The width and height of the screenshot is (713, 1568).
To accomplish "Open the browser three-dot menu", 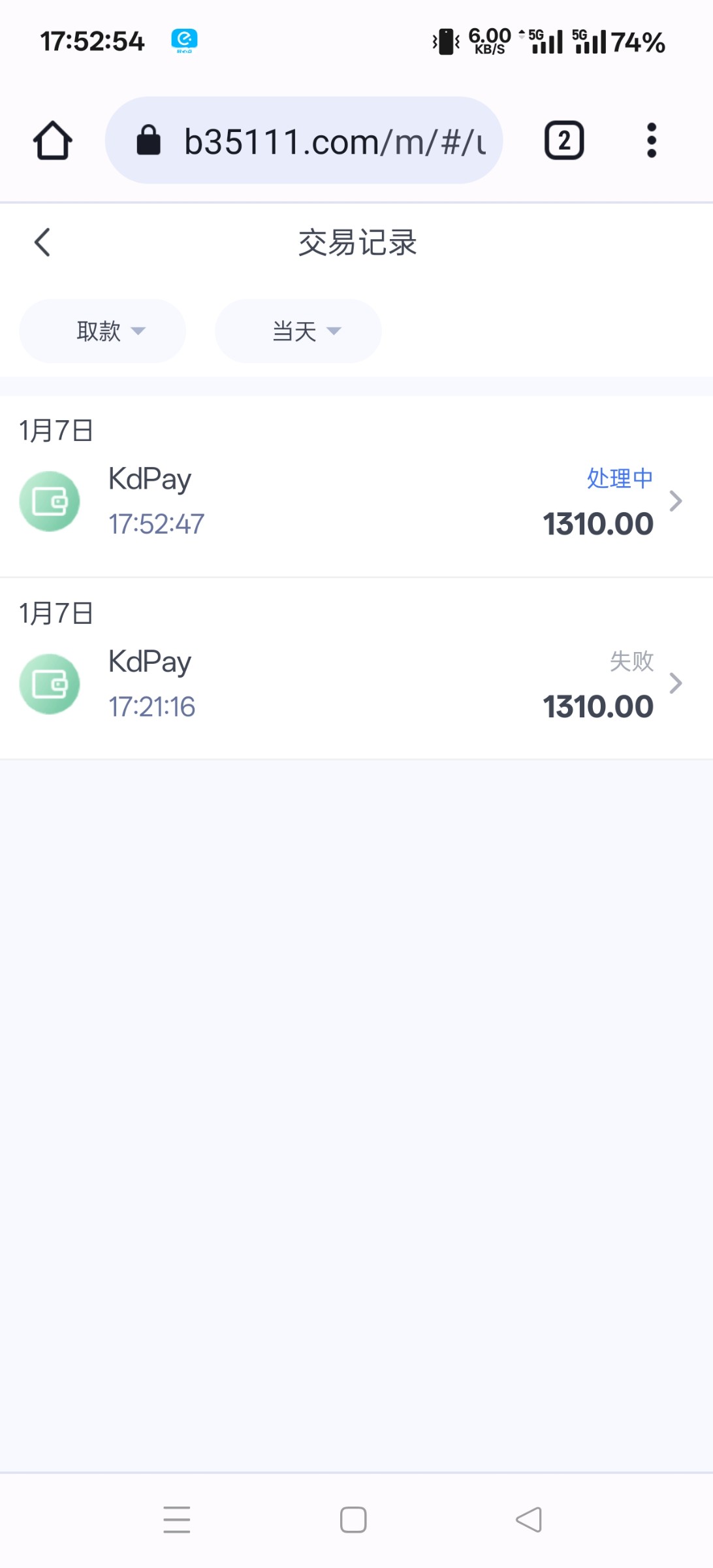I will (x=651, y=140).
